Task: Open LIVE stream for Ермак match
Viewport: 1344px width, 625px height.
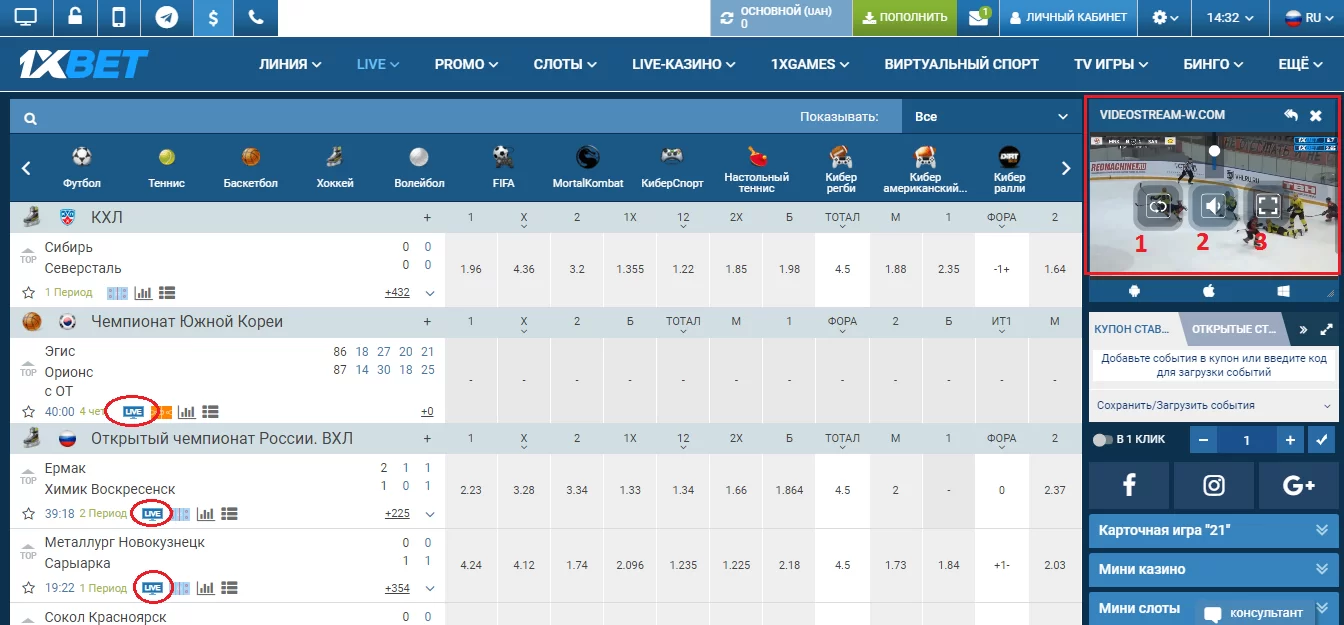Action: tap(152, 514)
